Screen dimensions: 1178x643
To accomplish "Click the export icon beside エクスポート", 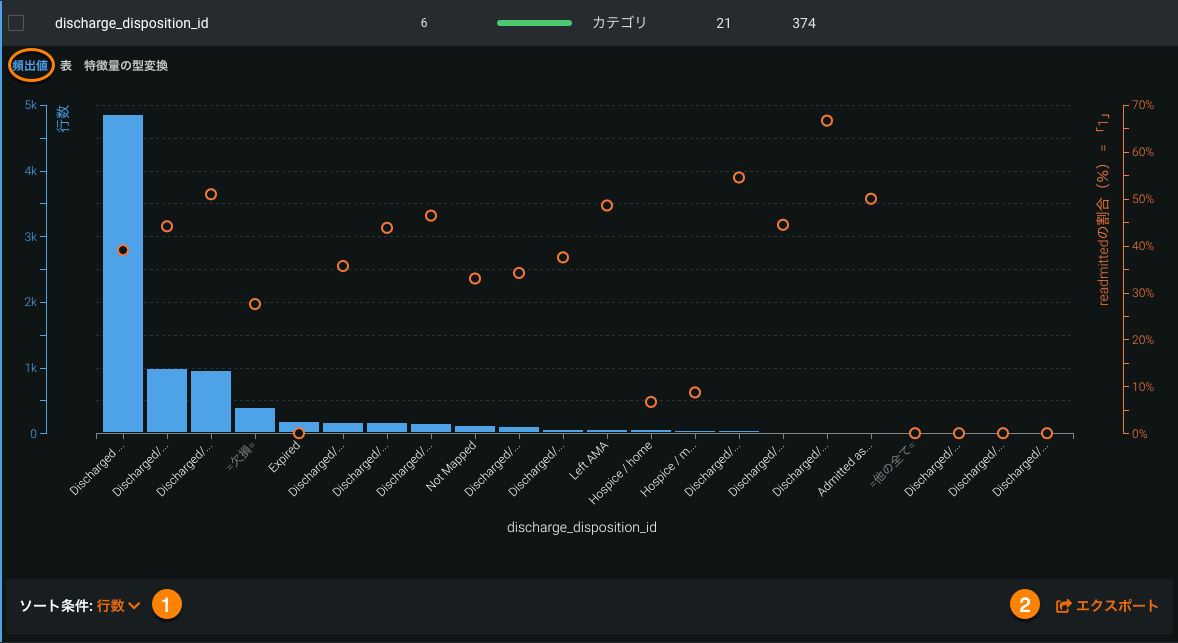I will click(1064, 605).
